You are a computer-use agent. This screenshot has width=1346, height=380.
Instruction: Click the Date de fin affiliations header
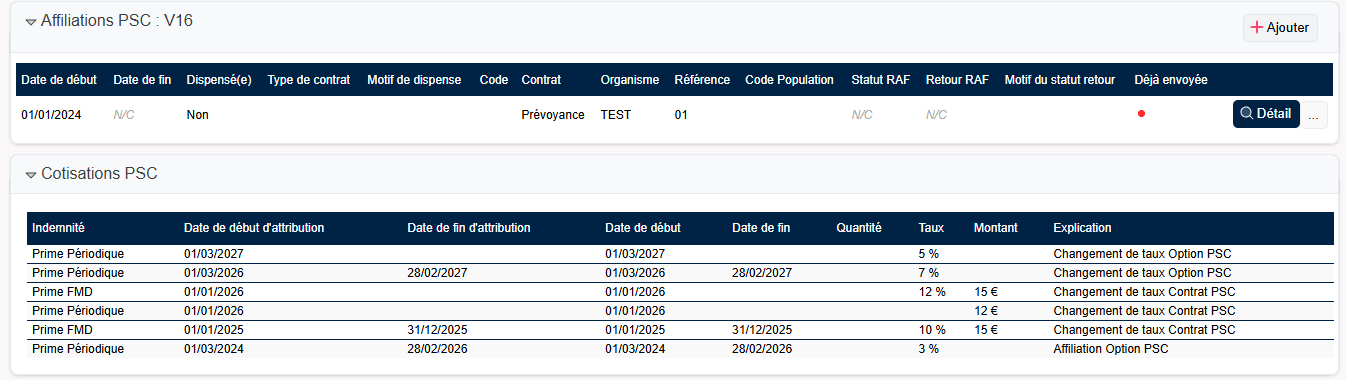(142, 80)
